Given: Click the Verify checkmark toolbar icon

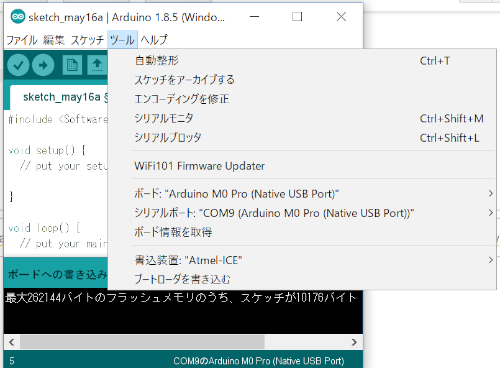Looking at the screenshot, I should (18, 65).
